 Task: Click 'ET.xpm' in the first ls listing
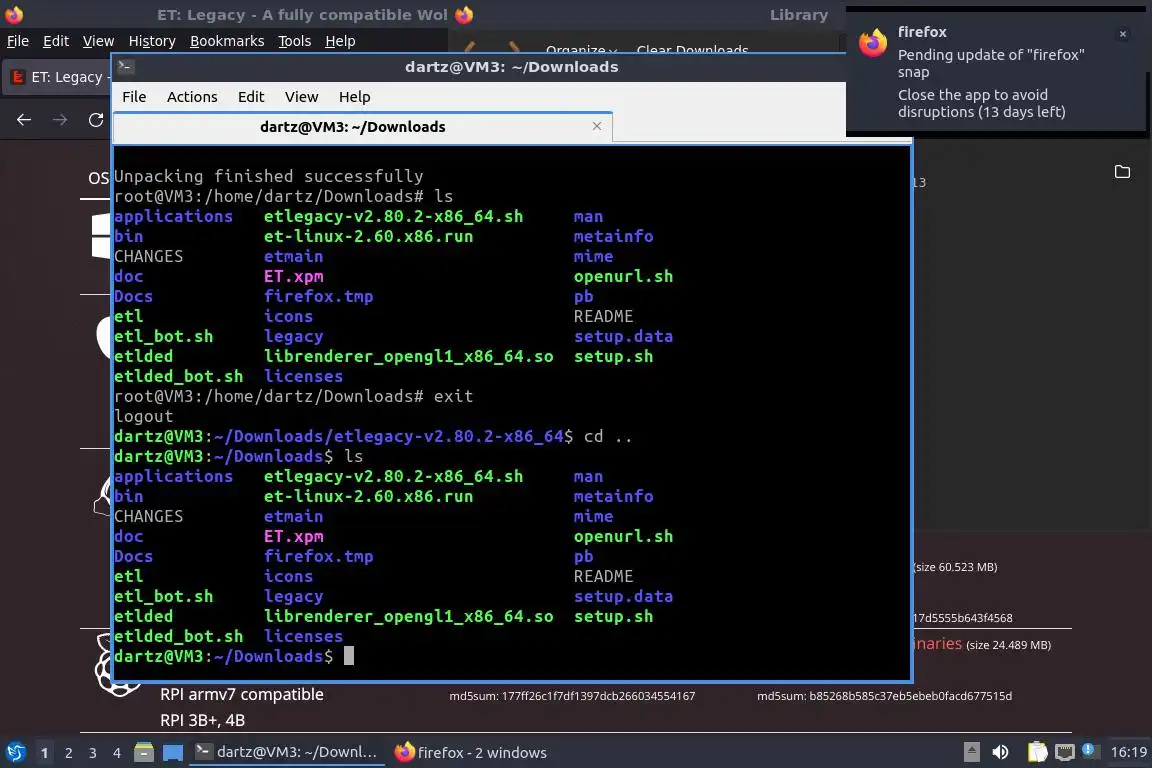(294, 276)
